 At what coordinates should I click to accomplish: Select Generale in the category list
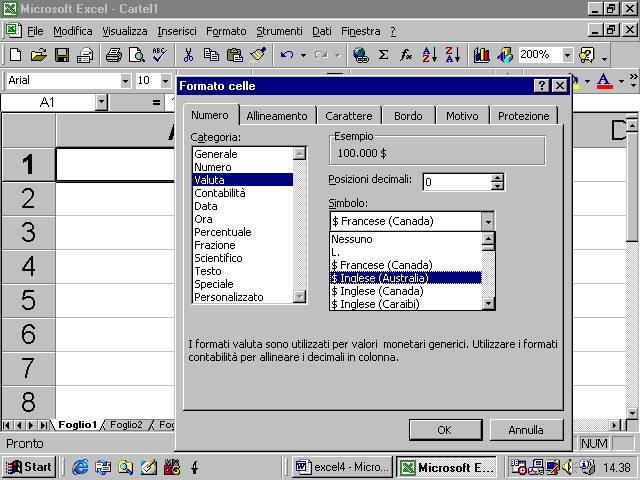coord(242,154)
